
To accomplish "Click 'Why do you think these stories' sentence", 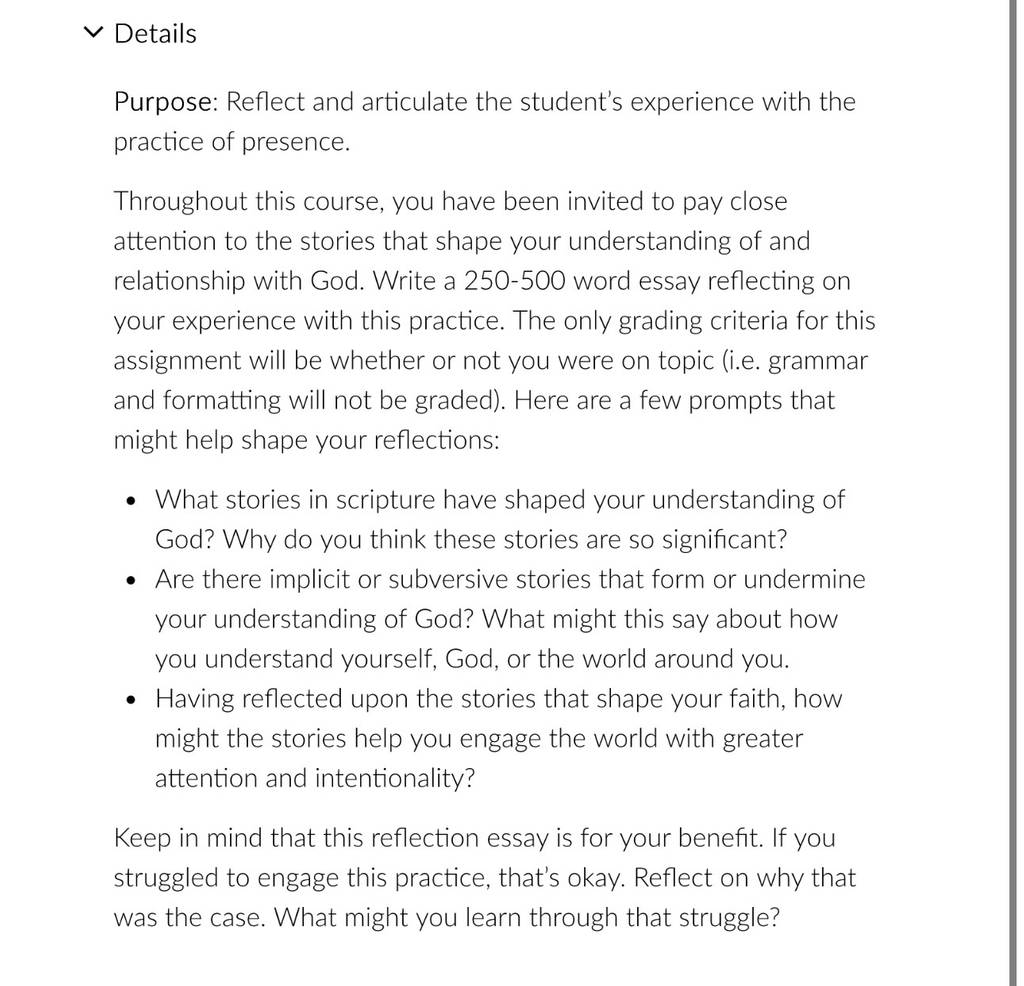I will coord(505,539).
